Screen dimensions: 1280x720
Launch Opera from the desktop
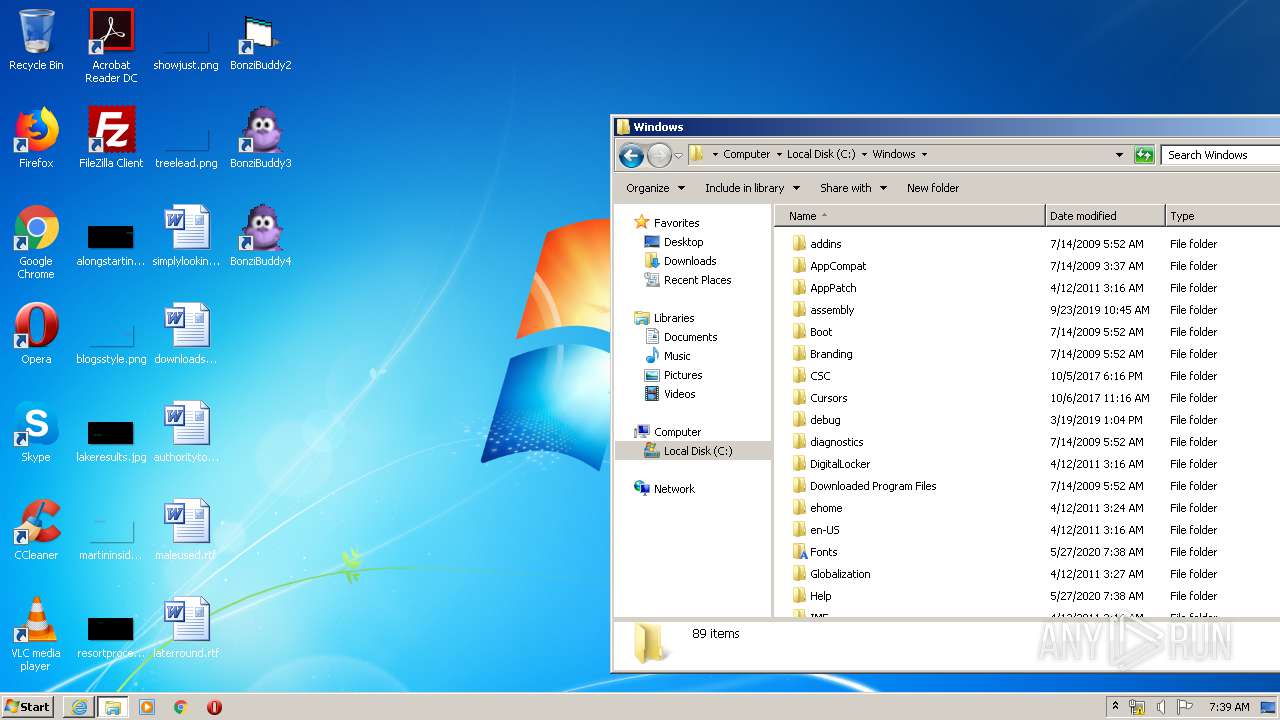pyautogui.click(x=36, y=334)
